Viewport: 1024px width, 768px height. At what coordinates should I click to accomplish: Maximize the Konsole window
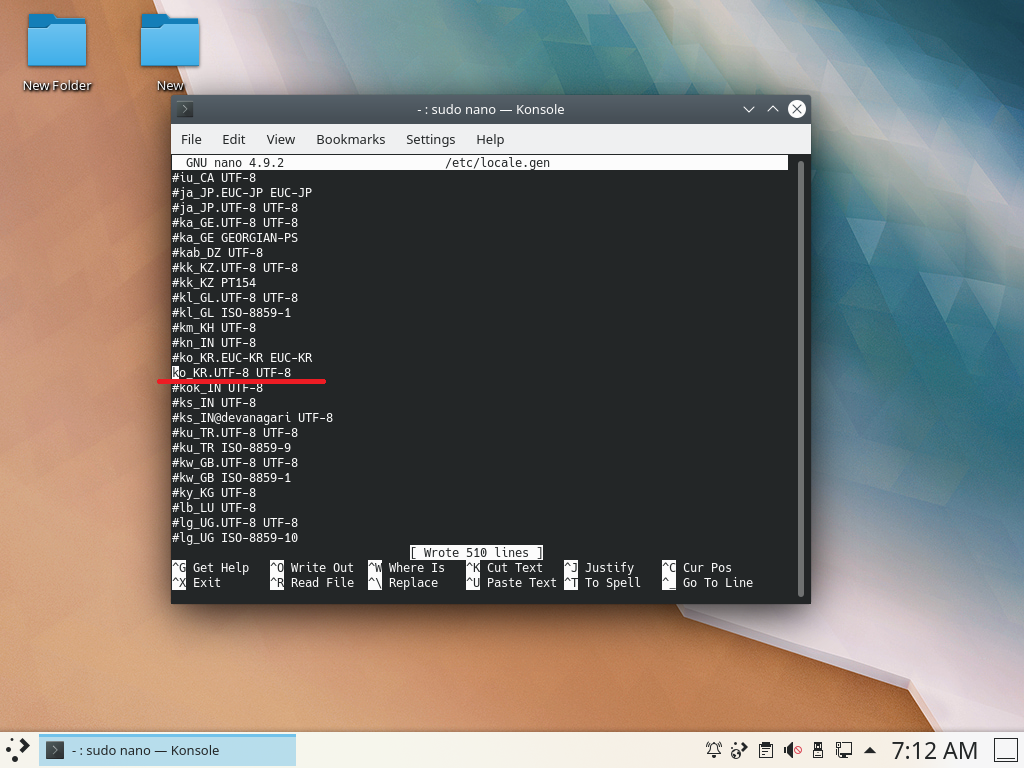[773, 109]
